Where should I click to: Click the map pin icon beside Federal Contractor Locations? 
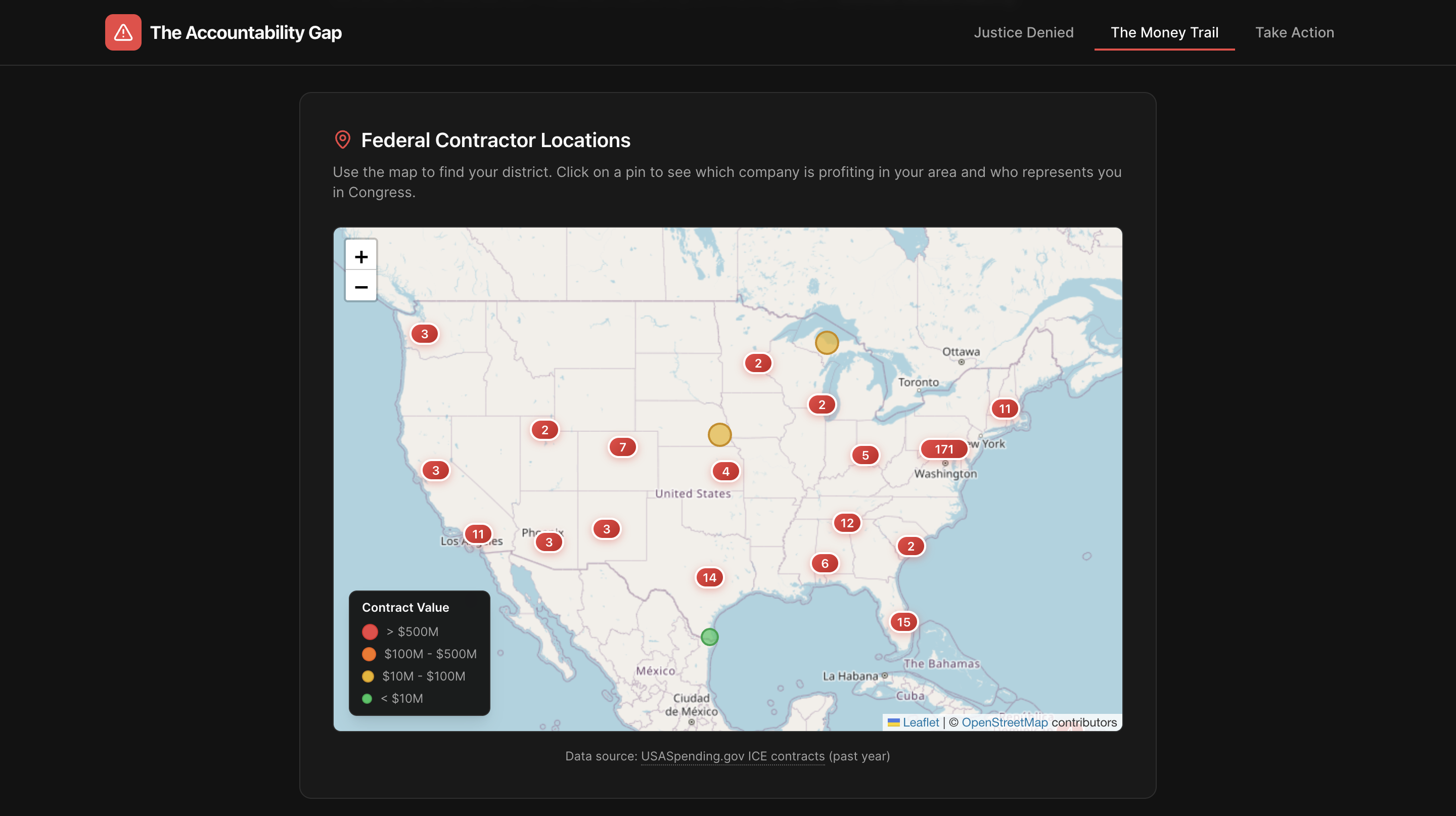click(x=343, y=139)
